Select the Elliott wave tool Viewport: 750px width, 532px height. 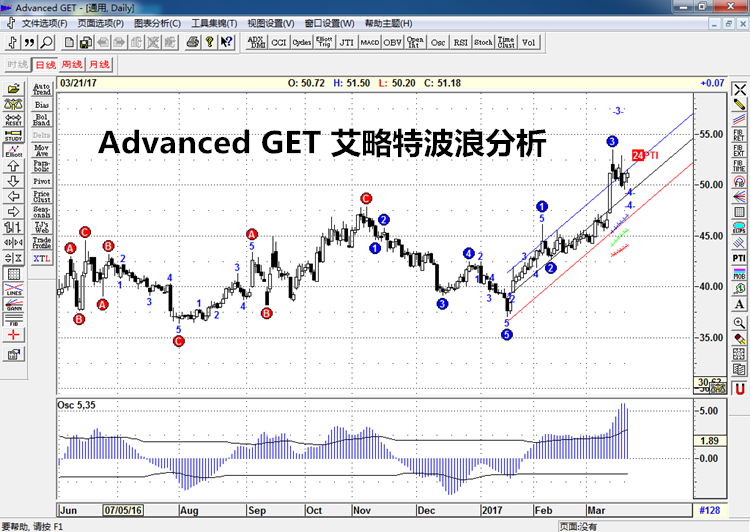coord(14,150)
